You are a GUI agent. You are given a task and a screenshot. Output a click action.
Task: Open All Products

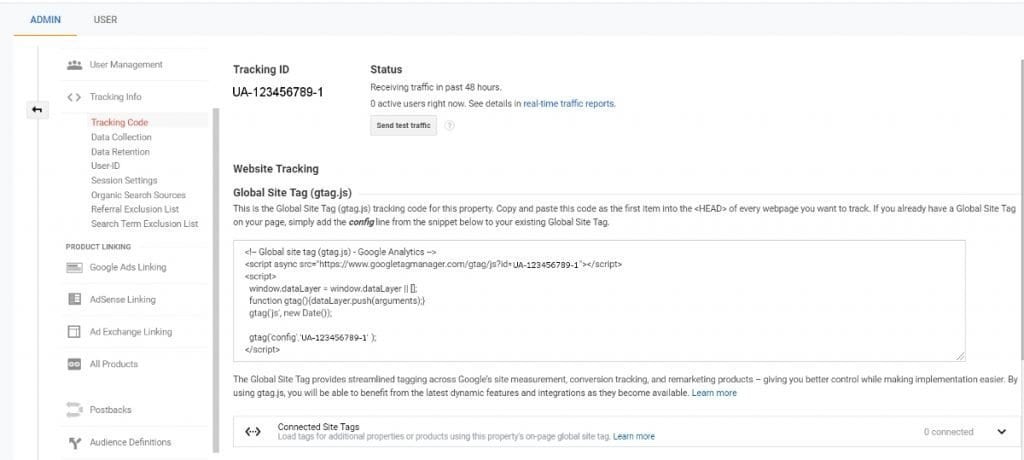click(x=114, y=364)
